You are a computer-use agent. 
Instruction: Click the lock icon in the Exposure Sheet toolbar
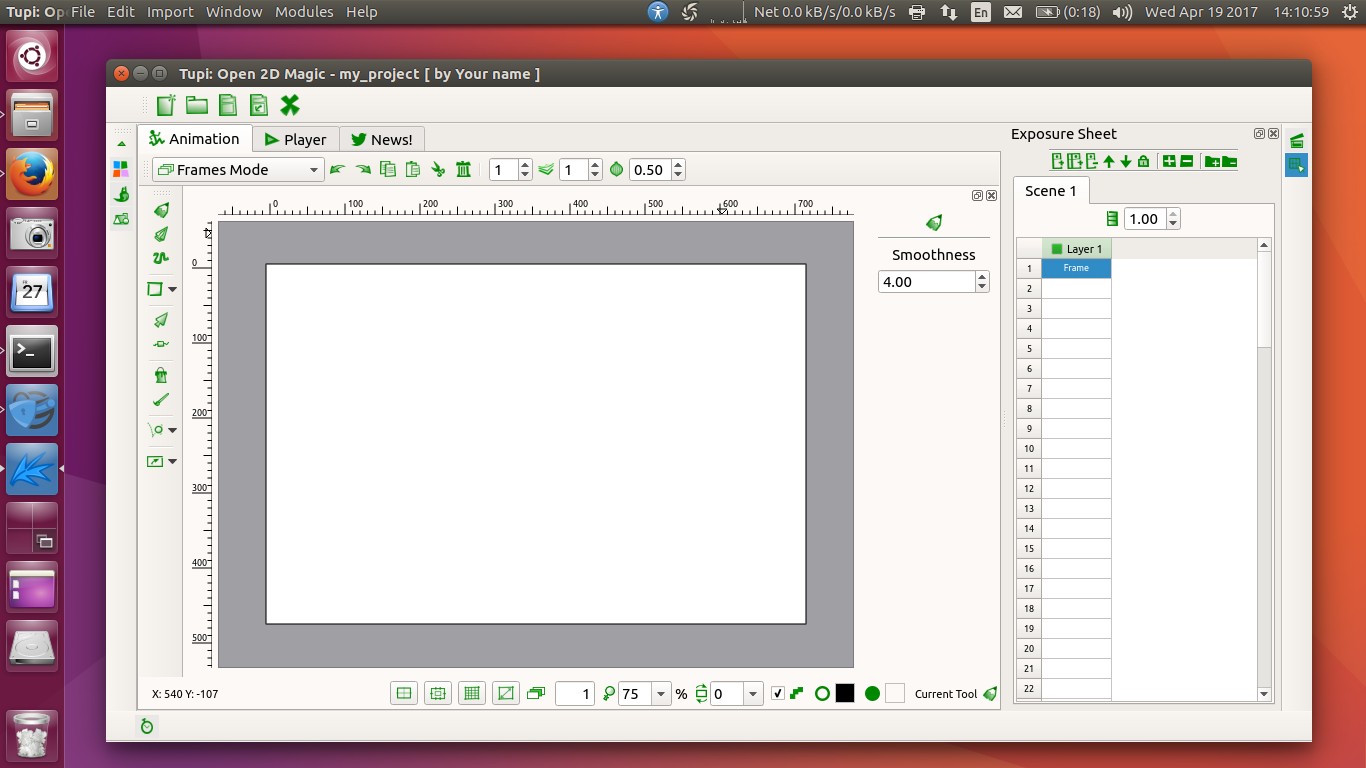pos(1144,161)
